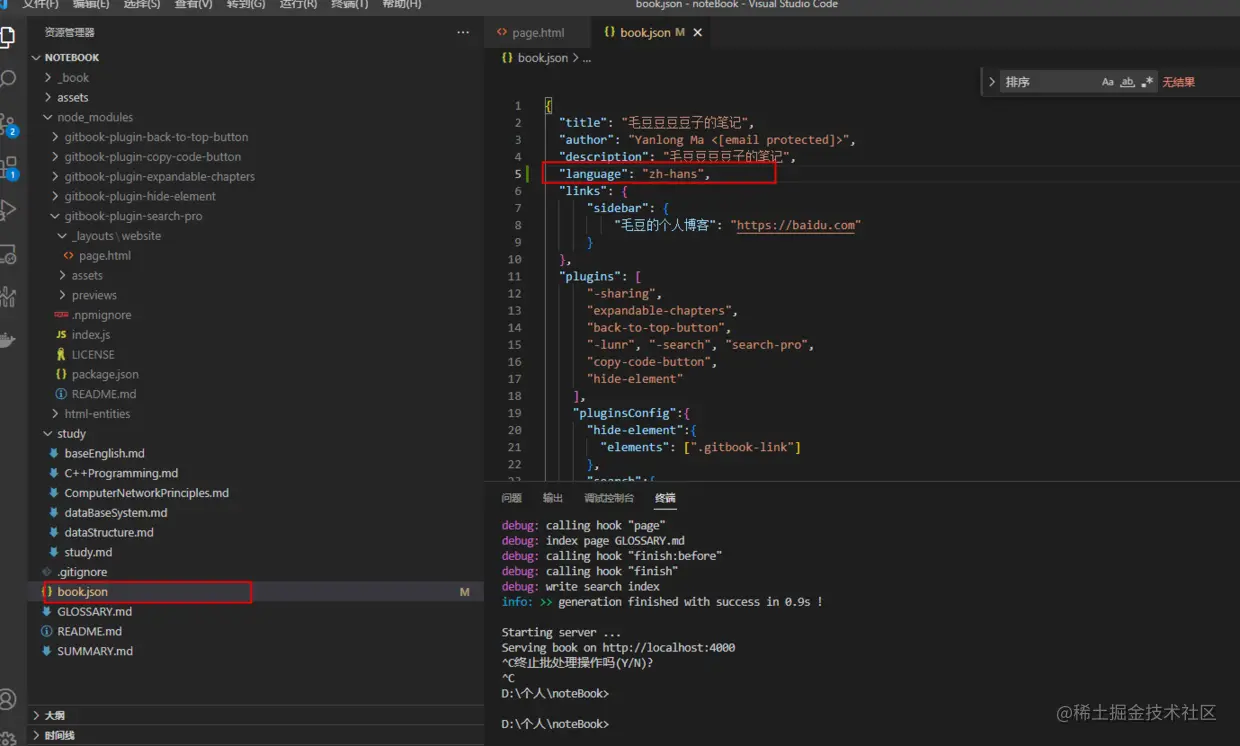Open the Explorer view in activity bar
The image size is (1240, 746).
pyautogui.click(x=7, y=38)
